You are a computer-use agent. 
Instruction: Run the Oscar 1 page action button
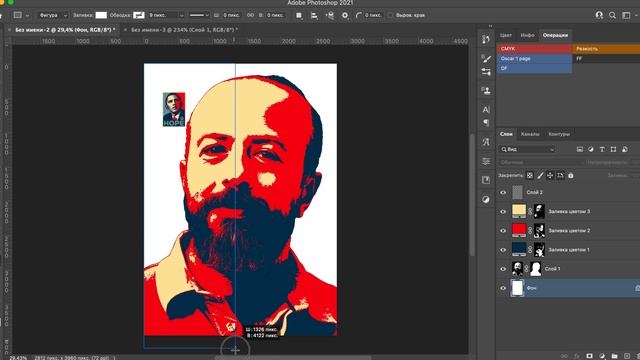(534, 58)
